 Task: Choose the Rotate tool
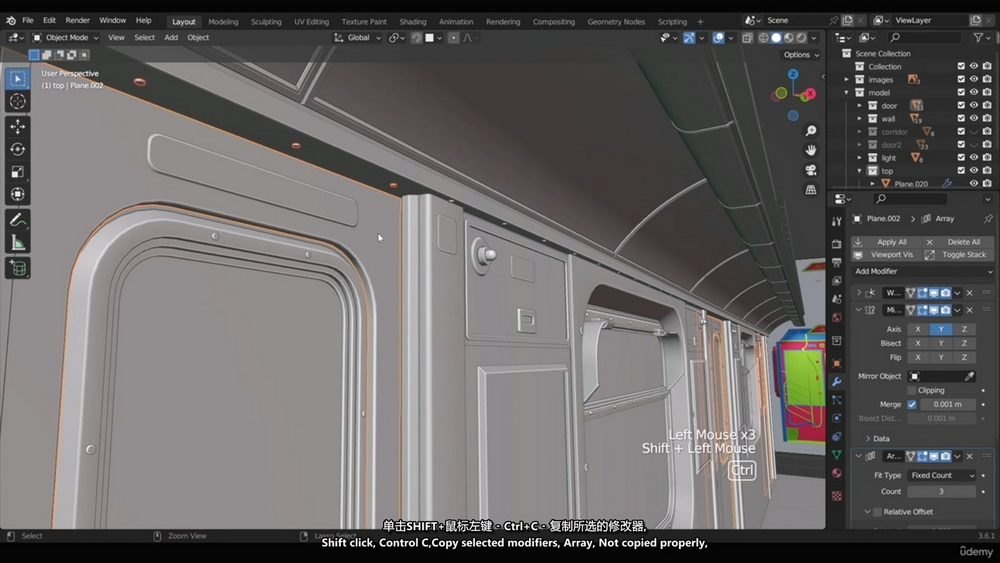(17, 149)
